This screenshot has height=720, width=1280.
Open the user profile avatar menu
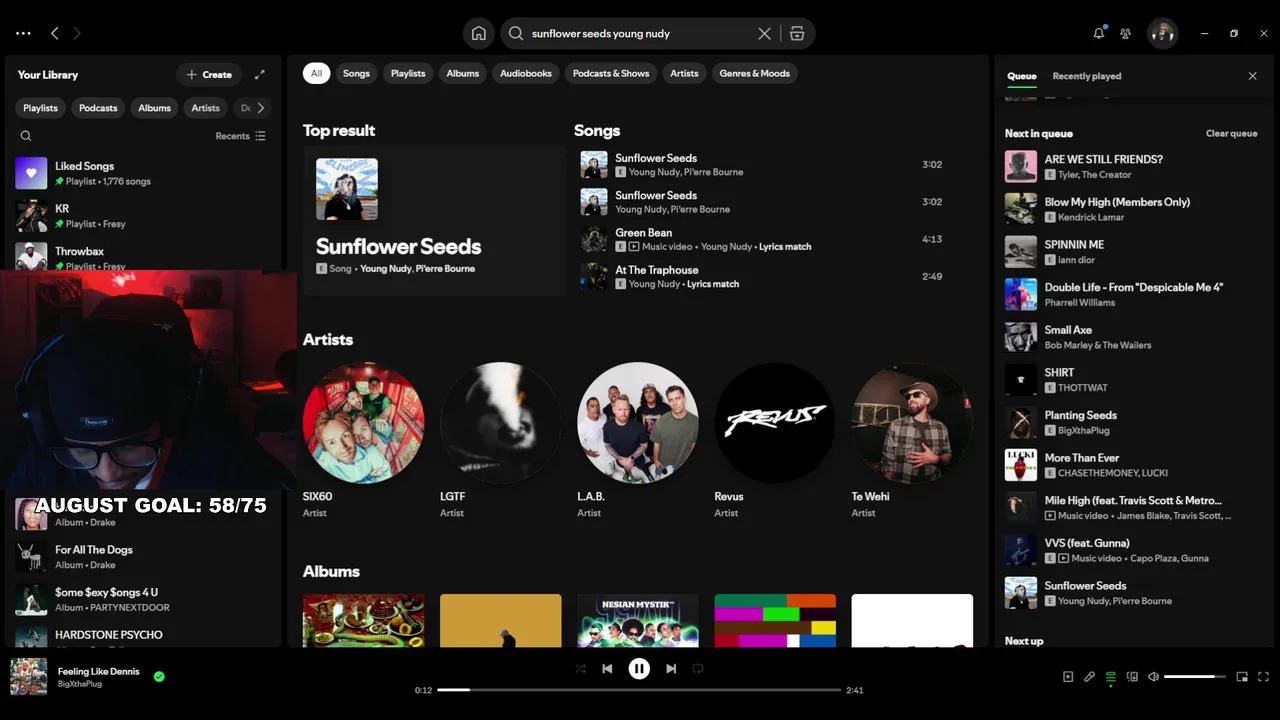(1162, 33)
